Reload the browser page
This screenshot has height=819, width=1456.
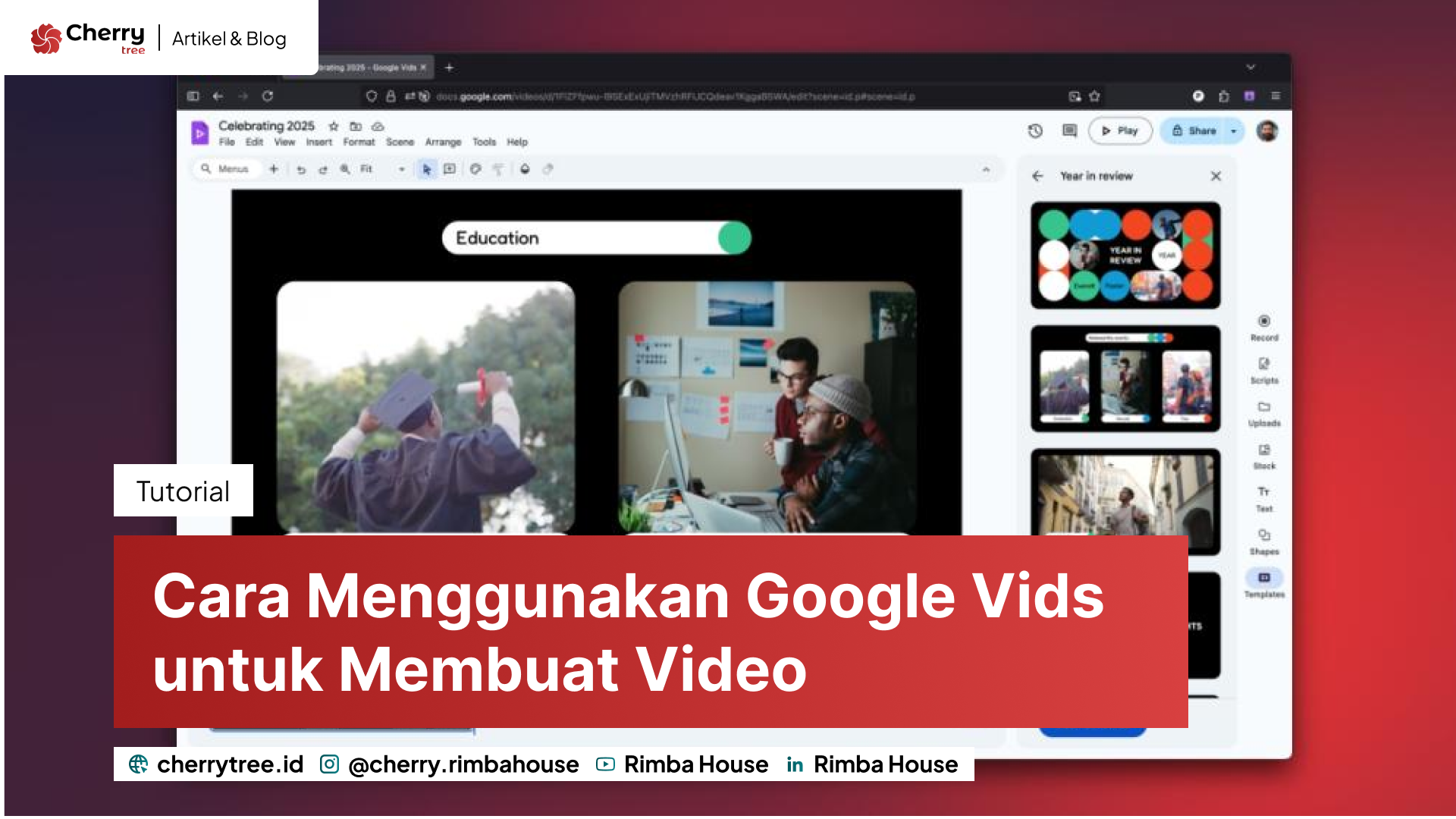click(x=267, y=96)
